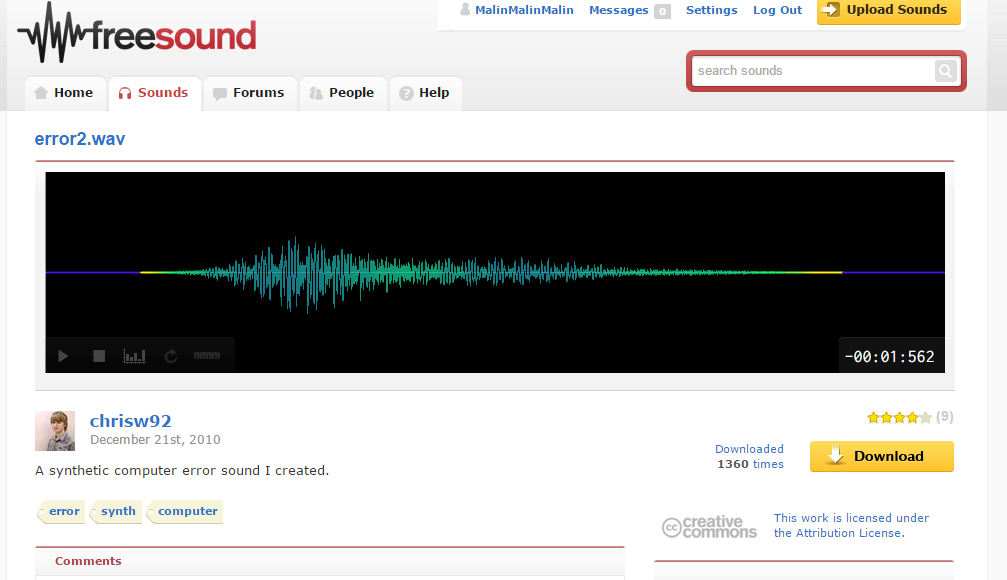Open the People tab
Screen dimensions: 1007x580
(x=343, y=92)
